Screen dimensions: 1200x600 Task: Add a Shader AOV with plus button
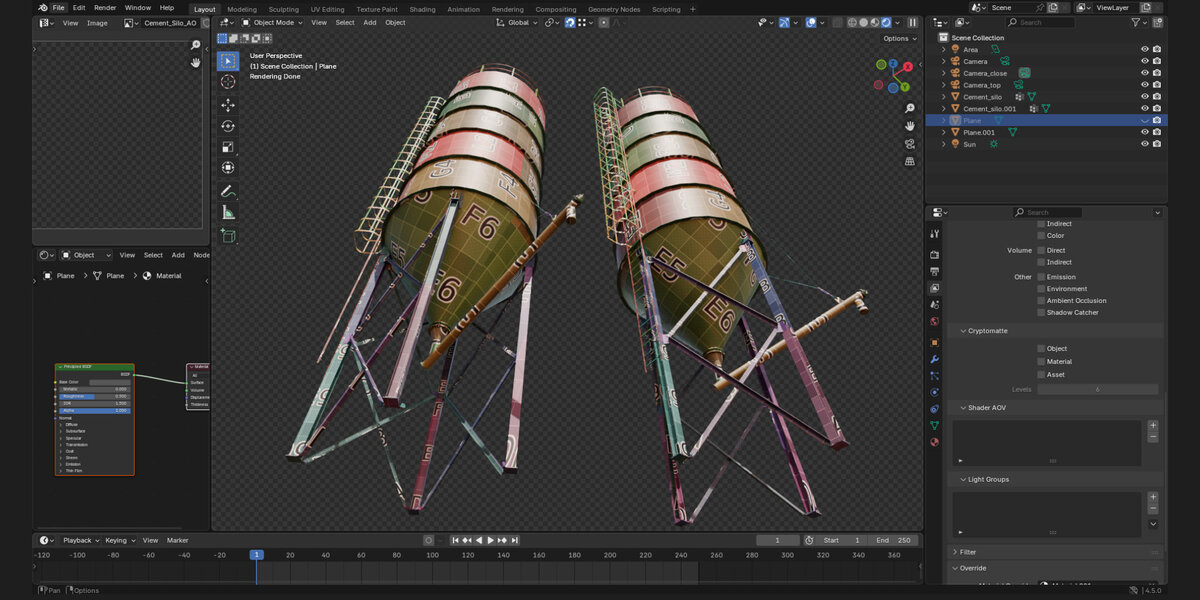pos(1153,426)
